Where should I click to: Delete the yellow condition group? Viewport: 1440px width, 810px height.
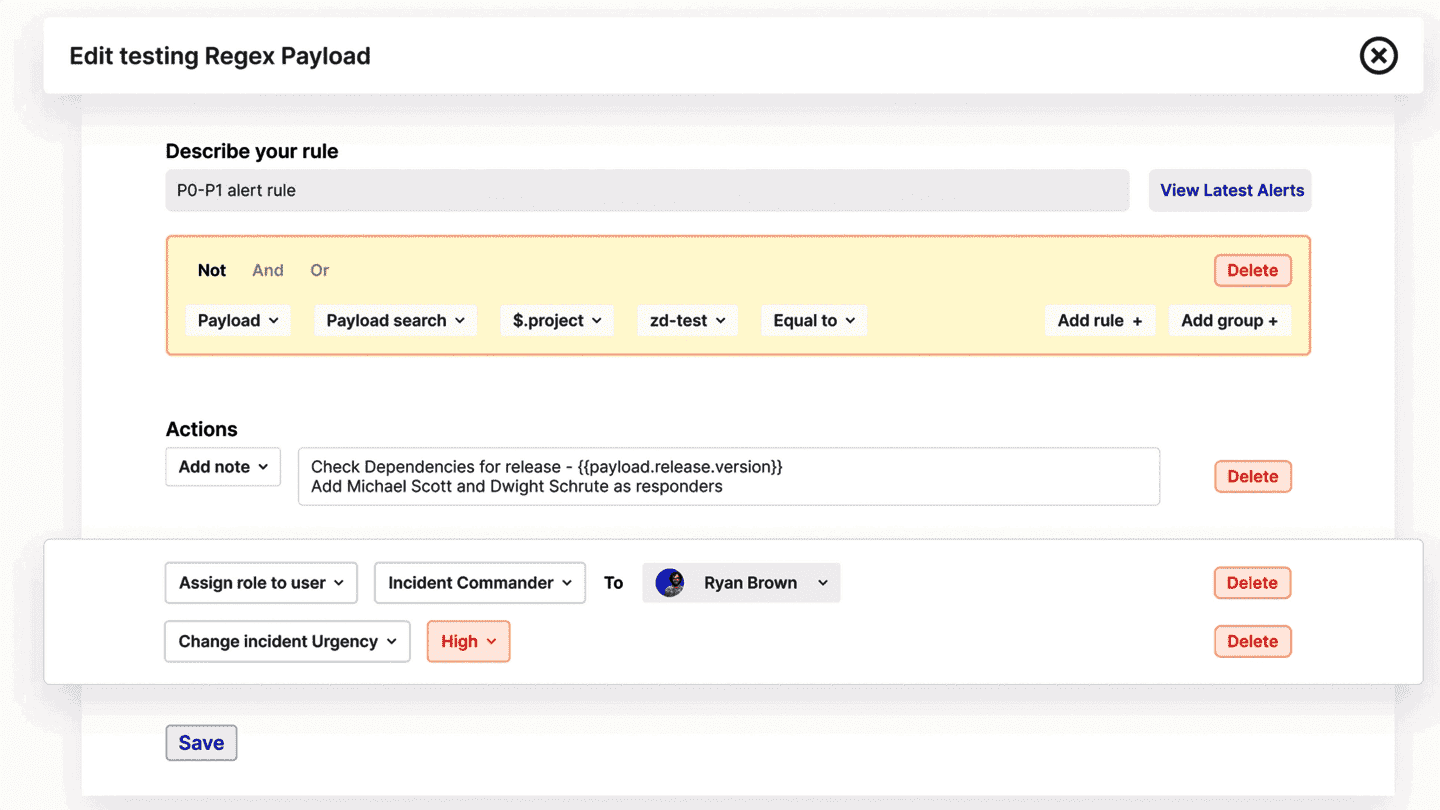1252,270
